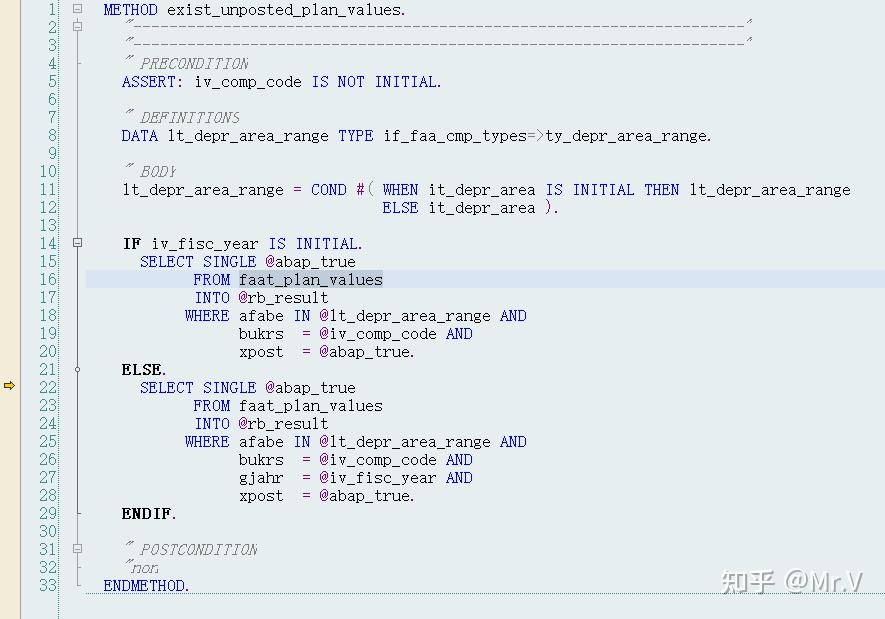Toggle the fold circle next to ELSE line

(x=76, y=369)
